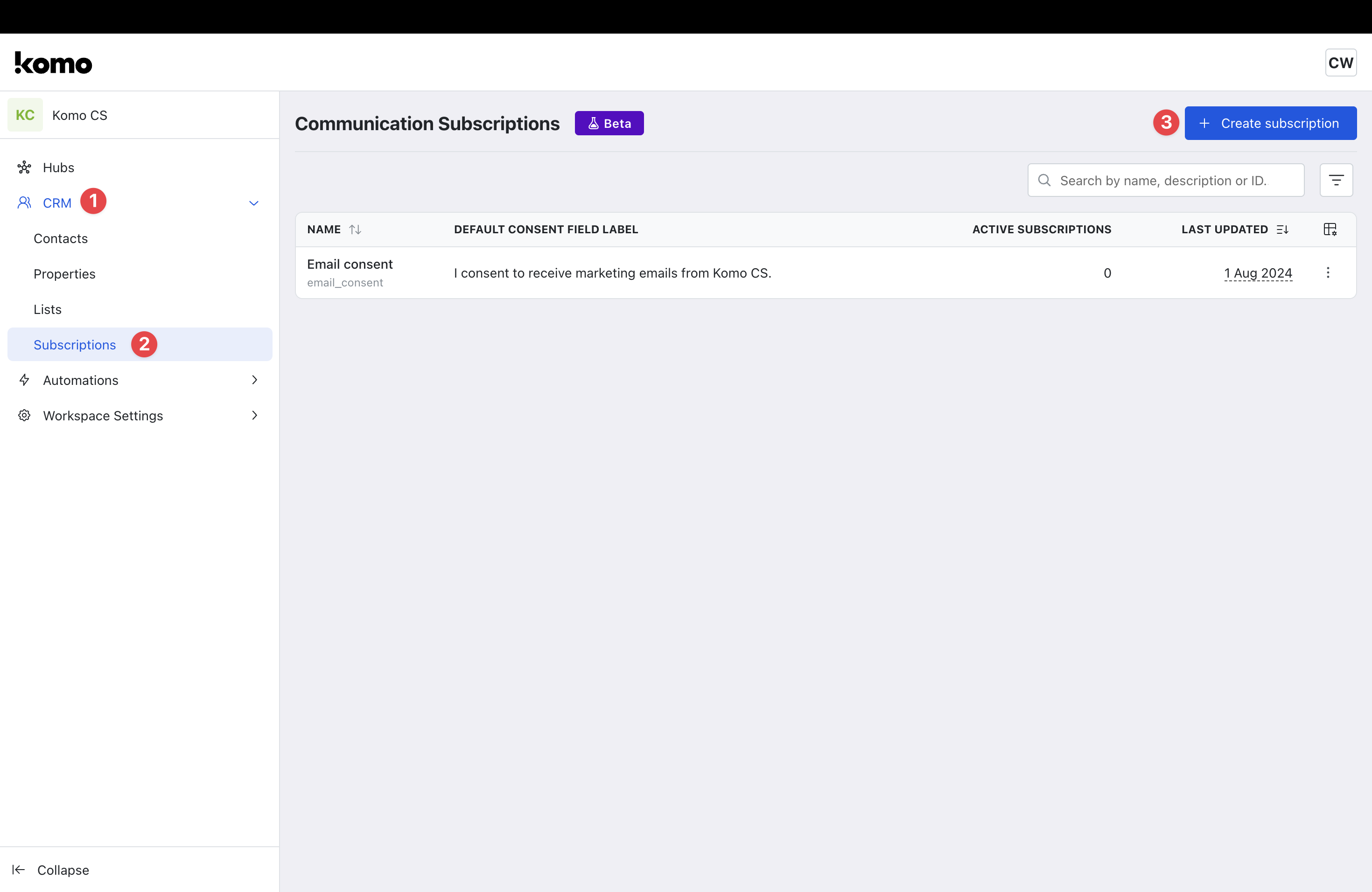Open the filter options icon
The height and width of the screenshot is (892, 1372).
click(1336, 181)
